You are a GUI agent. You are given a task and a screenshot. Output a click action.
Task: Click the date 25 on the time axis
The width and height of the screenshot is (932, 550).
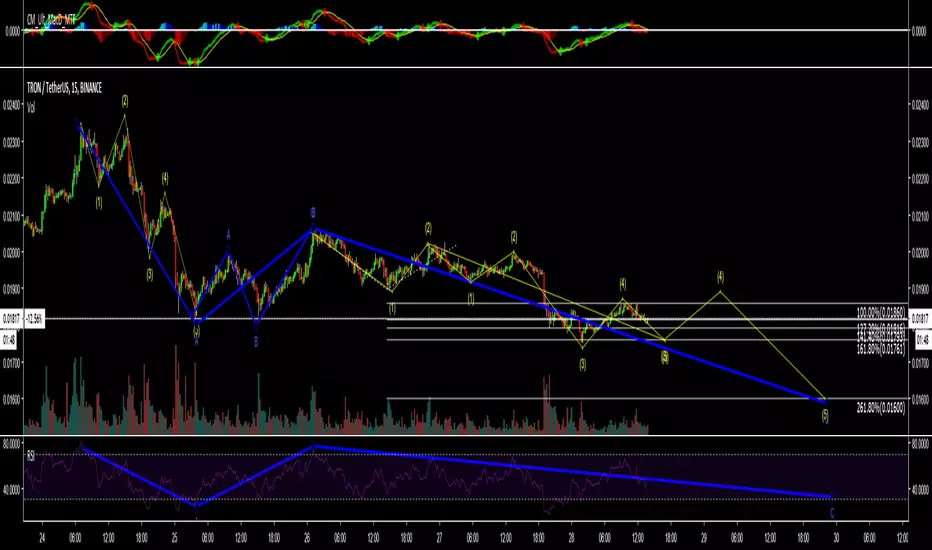pos(174,538)
